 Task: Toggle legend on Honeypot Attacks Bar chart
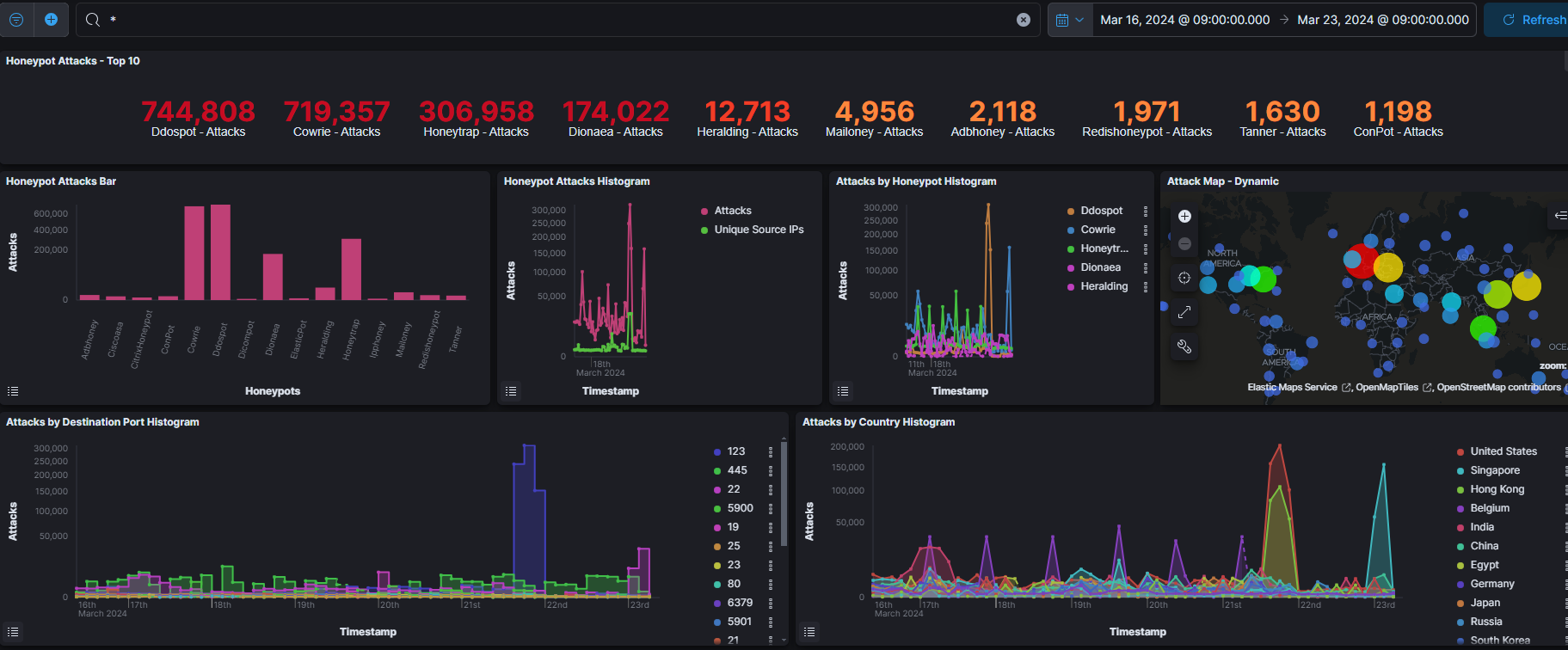click(x=13, y=391)
